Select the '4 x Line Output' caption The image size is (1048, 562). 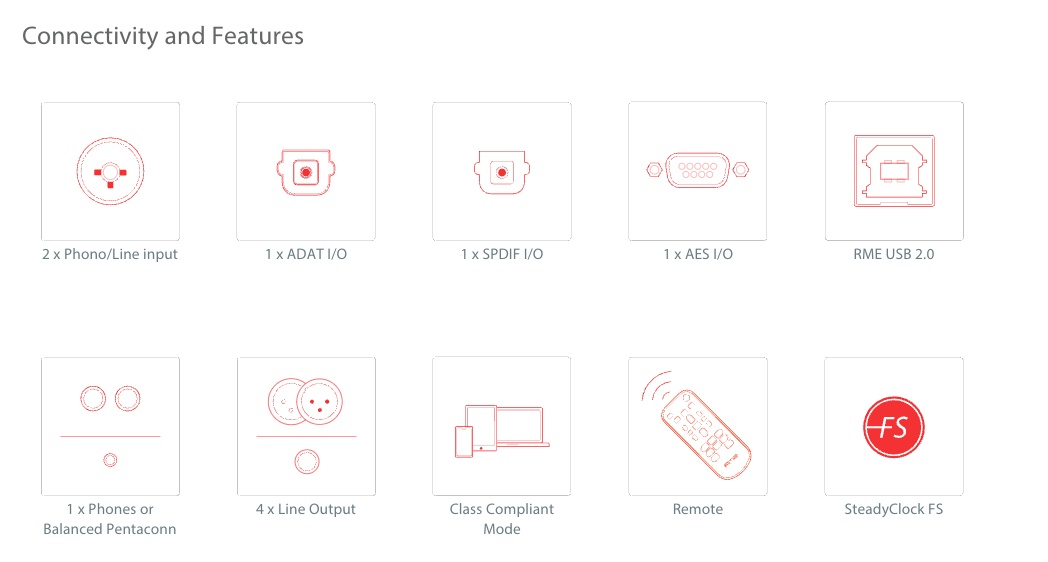[306, 509]
